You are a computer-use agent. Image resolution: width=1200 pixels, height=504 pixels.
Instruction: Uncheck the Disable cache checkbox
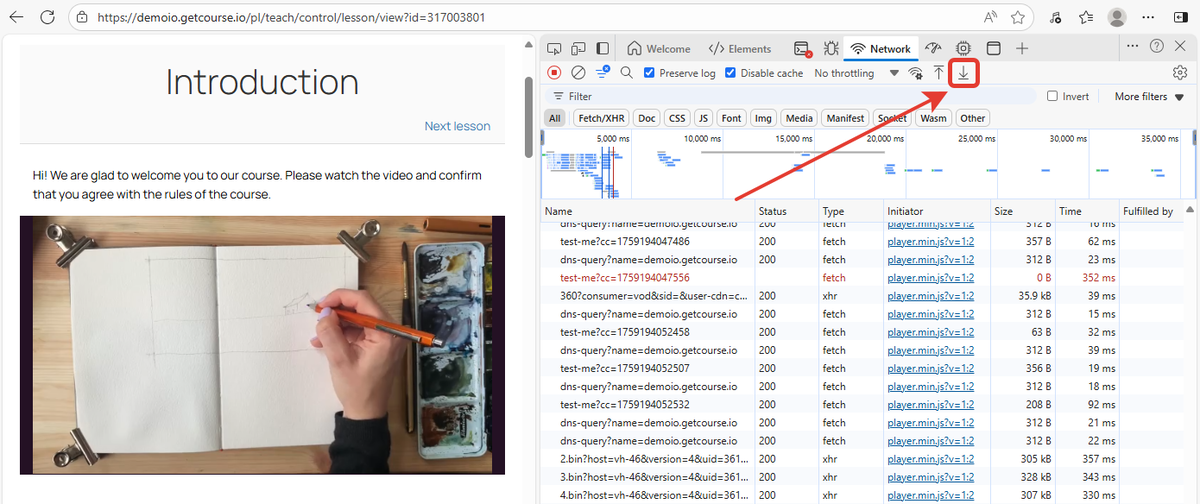pos(731,73)
